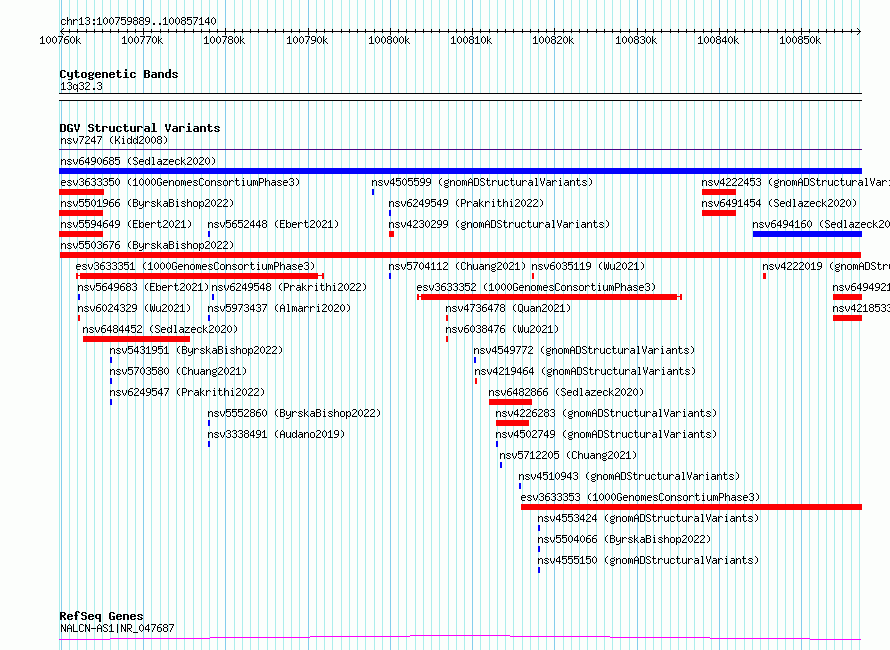Select esv3633352 1000Genomes variant label
The width and height of the screenshot is (890, 650).
click(x=536, y=287)
